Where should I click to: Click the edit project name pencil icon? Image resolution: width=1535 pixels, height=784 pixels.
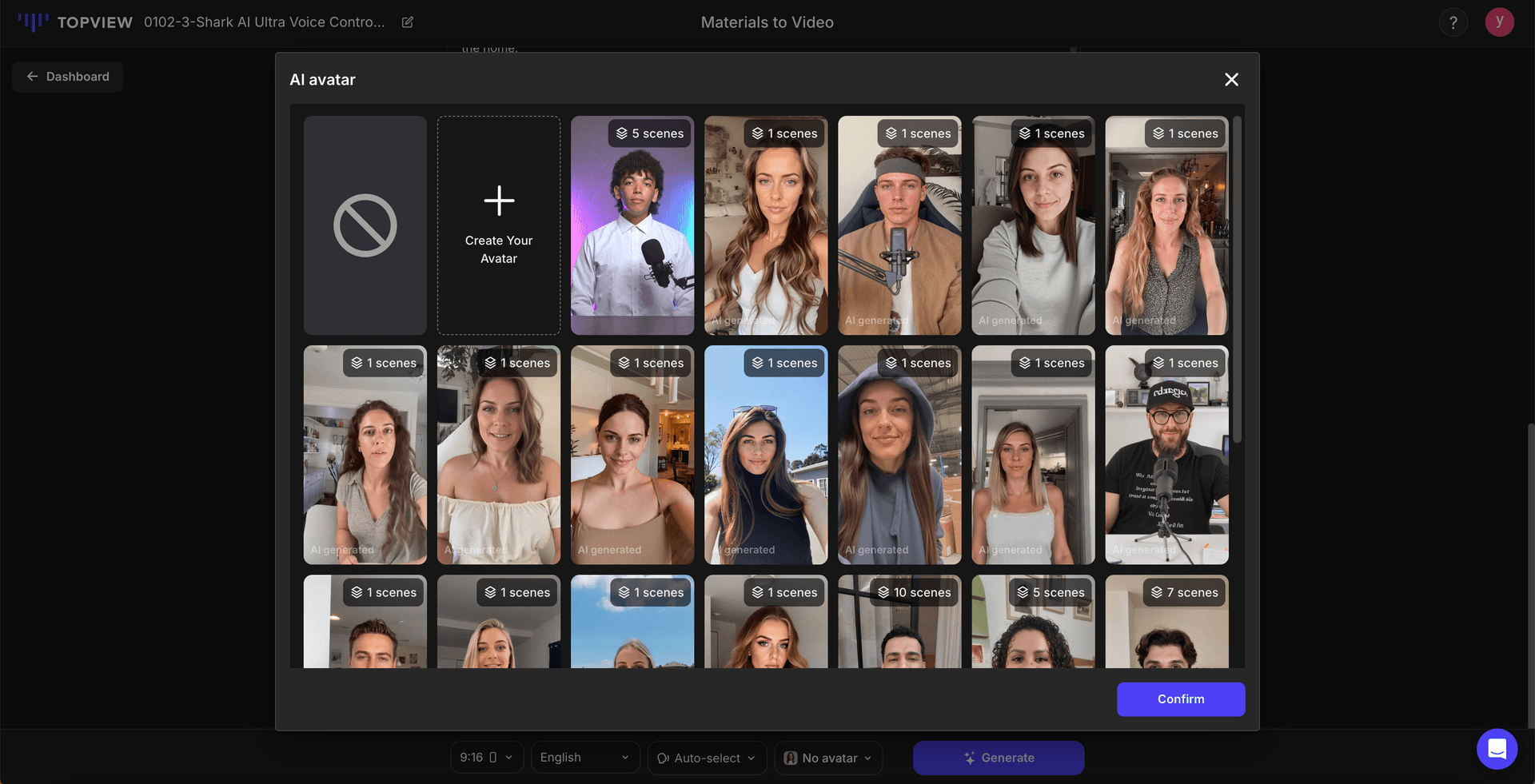click(408, 22)
